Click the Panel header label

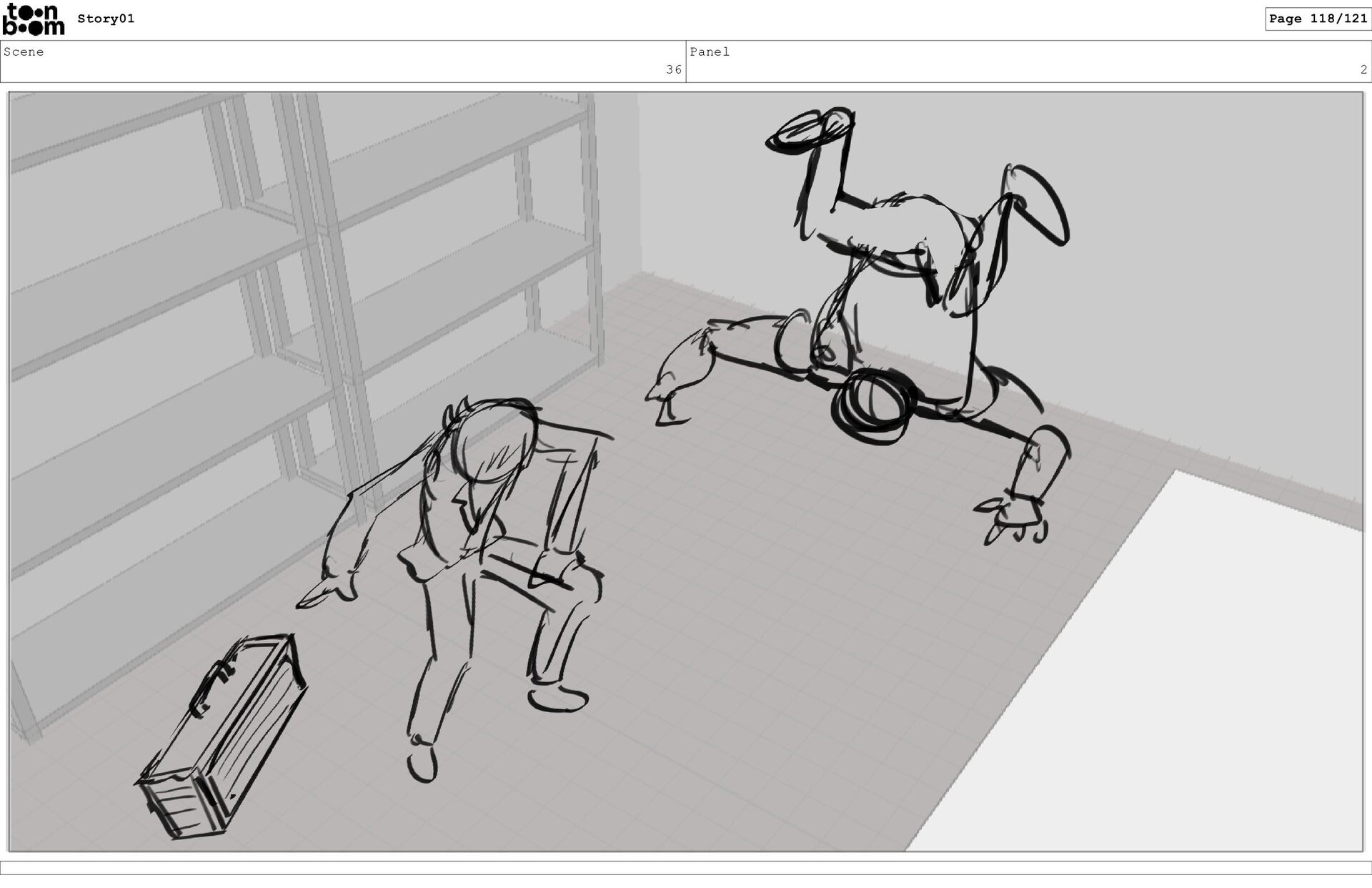tap(709, 52)
